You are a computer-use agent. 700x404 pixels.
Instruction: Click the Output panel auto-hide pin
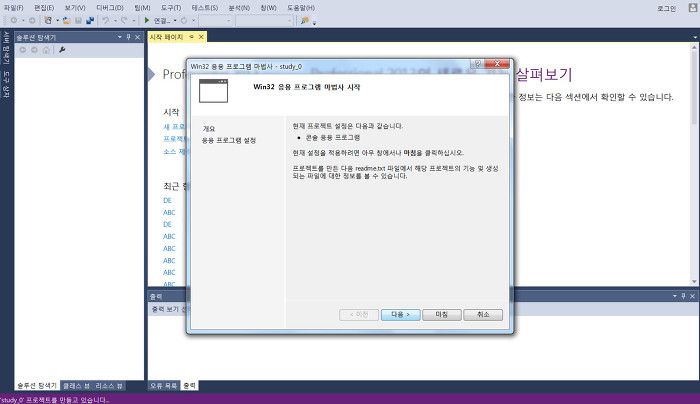click(683, 296)
